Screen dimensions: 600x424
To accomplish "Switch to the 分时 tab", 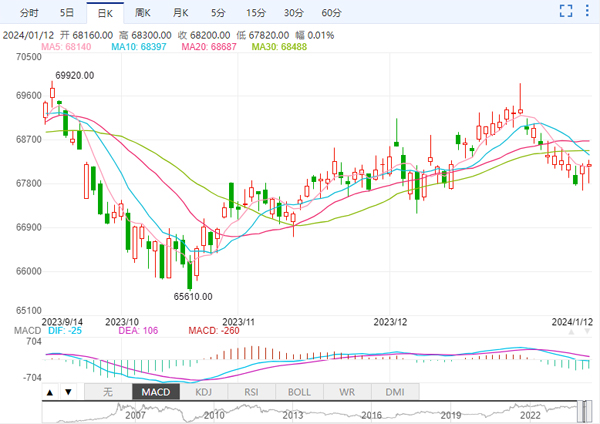I will 29,13.
